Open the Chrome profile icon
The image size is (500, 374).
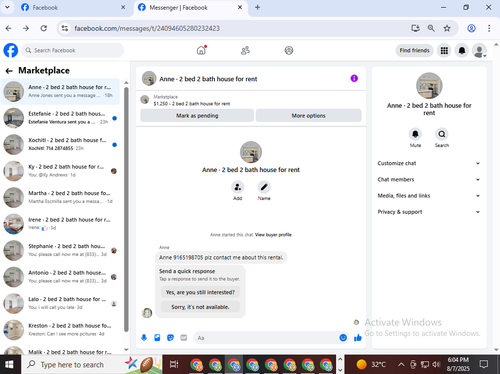point(471,28)
